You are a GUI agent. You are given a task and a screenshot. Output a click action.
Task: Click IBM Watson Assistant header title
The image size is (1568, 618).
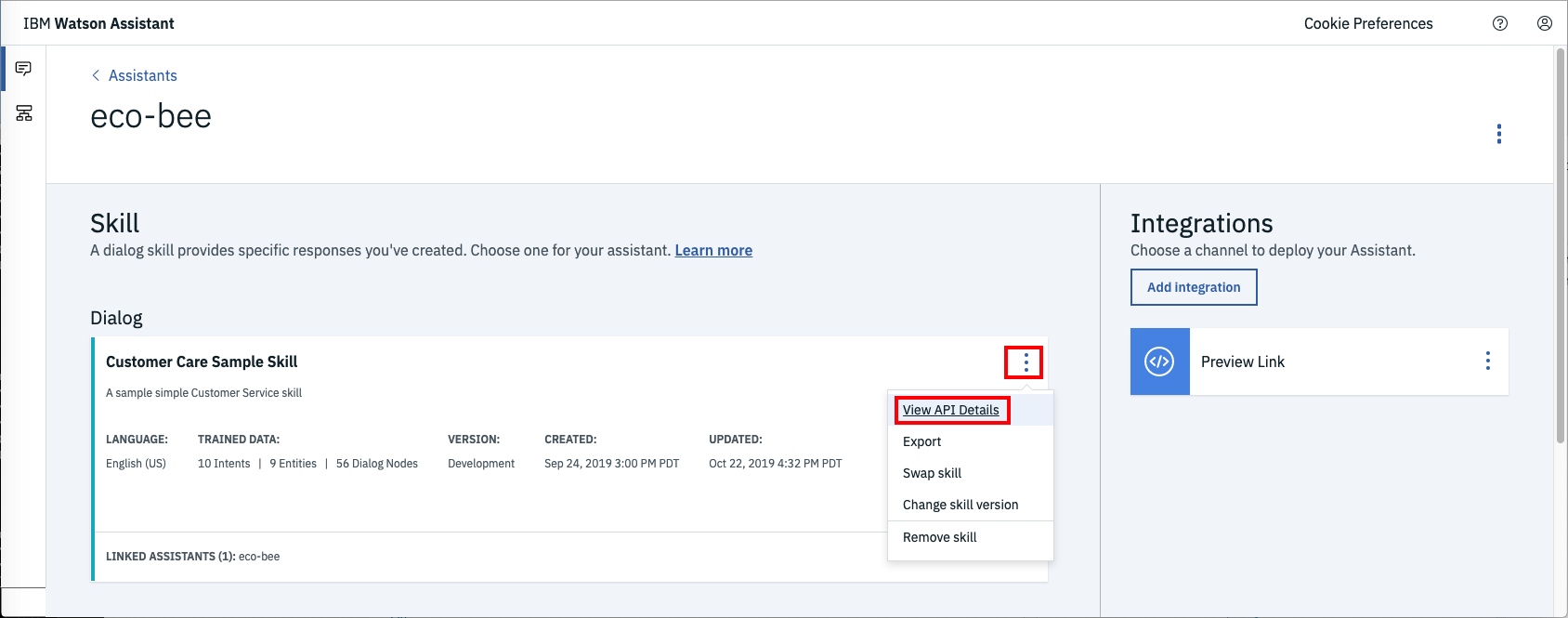pyautogui.click(x=98, y=23)
